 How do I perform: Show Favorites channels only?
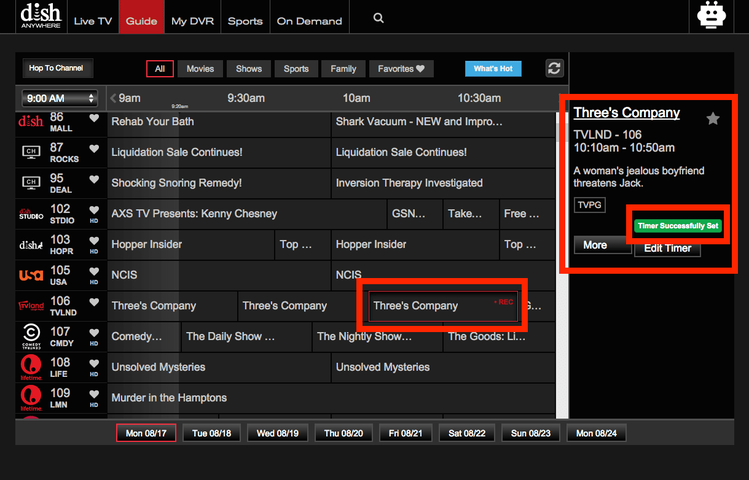pyautogui.click(x=401, y=69)
